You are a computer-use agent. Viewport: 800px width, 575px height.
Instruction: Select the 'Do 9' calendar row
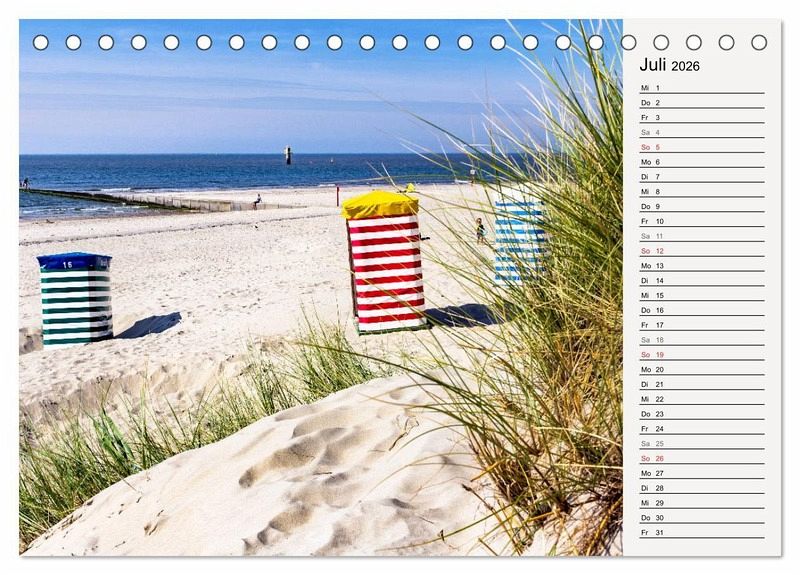click(702, 206)
